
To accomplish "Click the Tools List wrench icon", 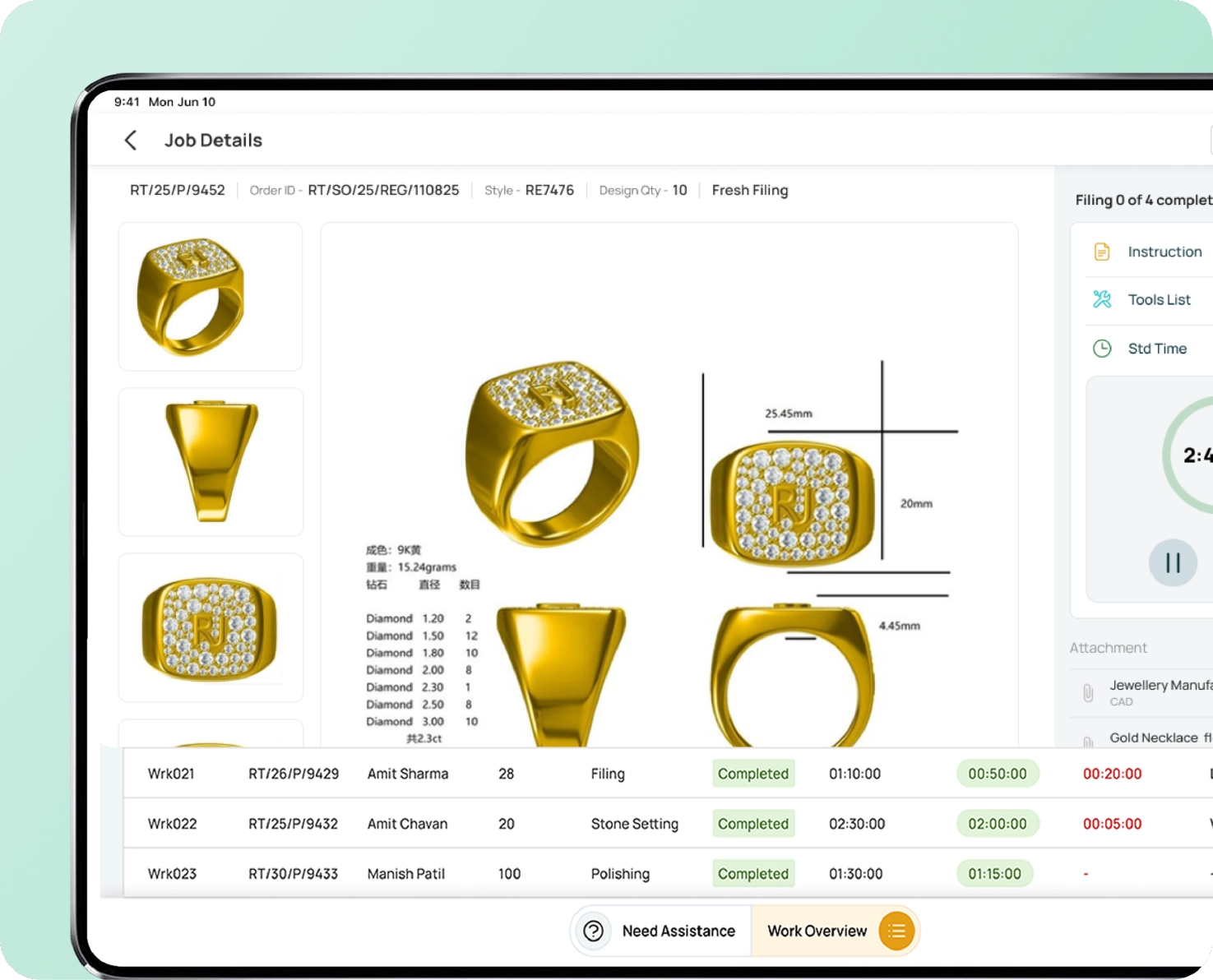I will 1102,299.
